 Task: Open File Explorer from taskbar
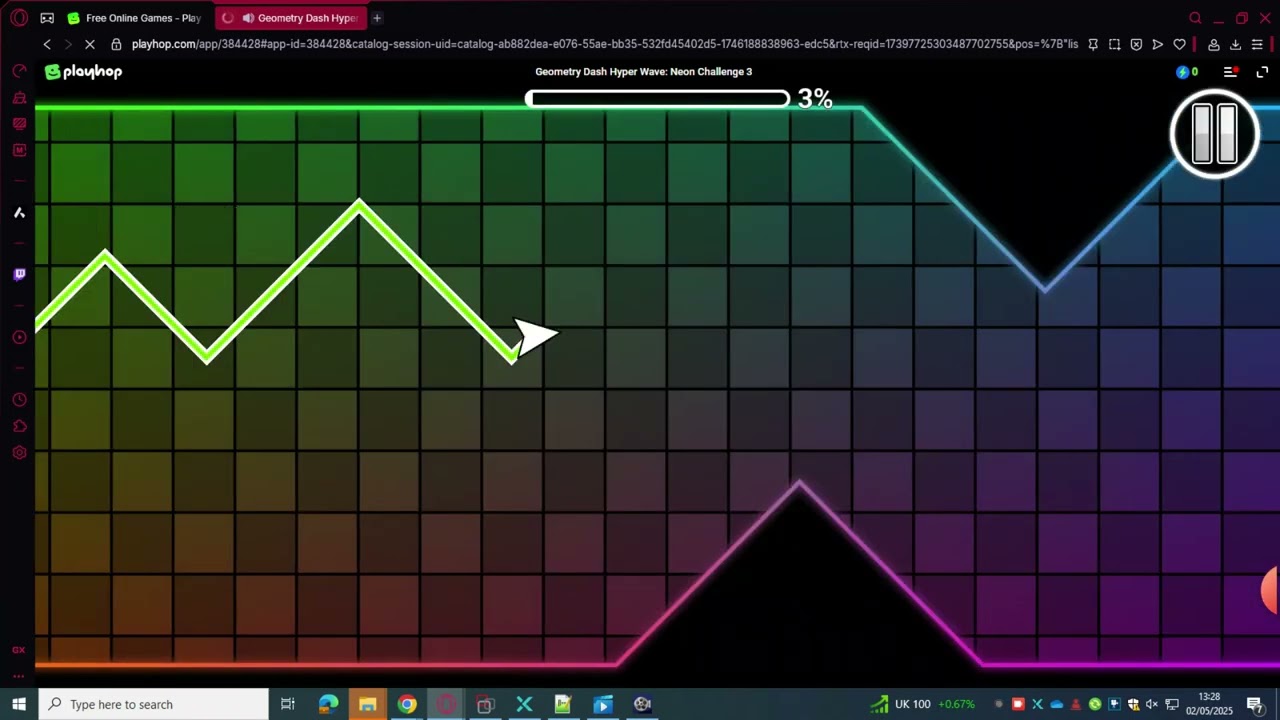tap(367, 704)
